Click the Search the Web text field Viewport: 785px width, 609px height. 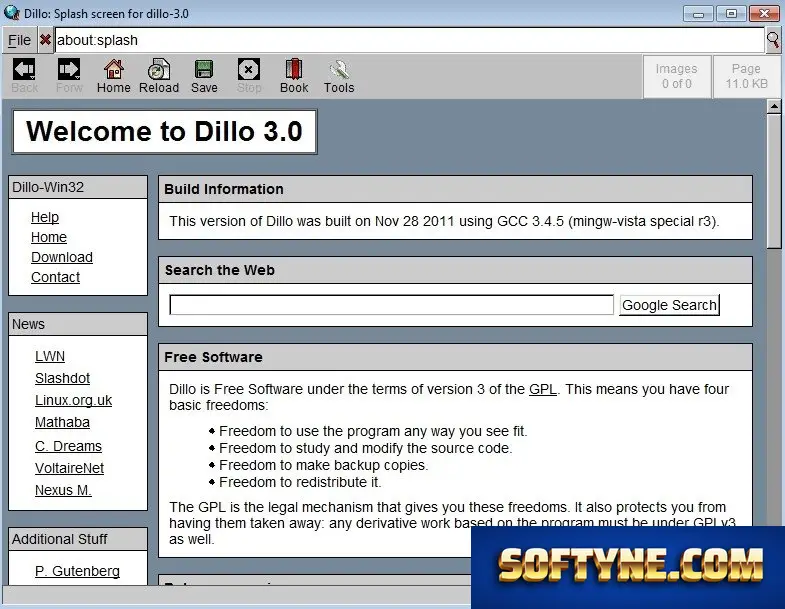(391, 304)
